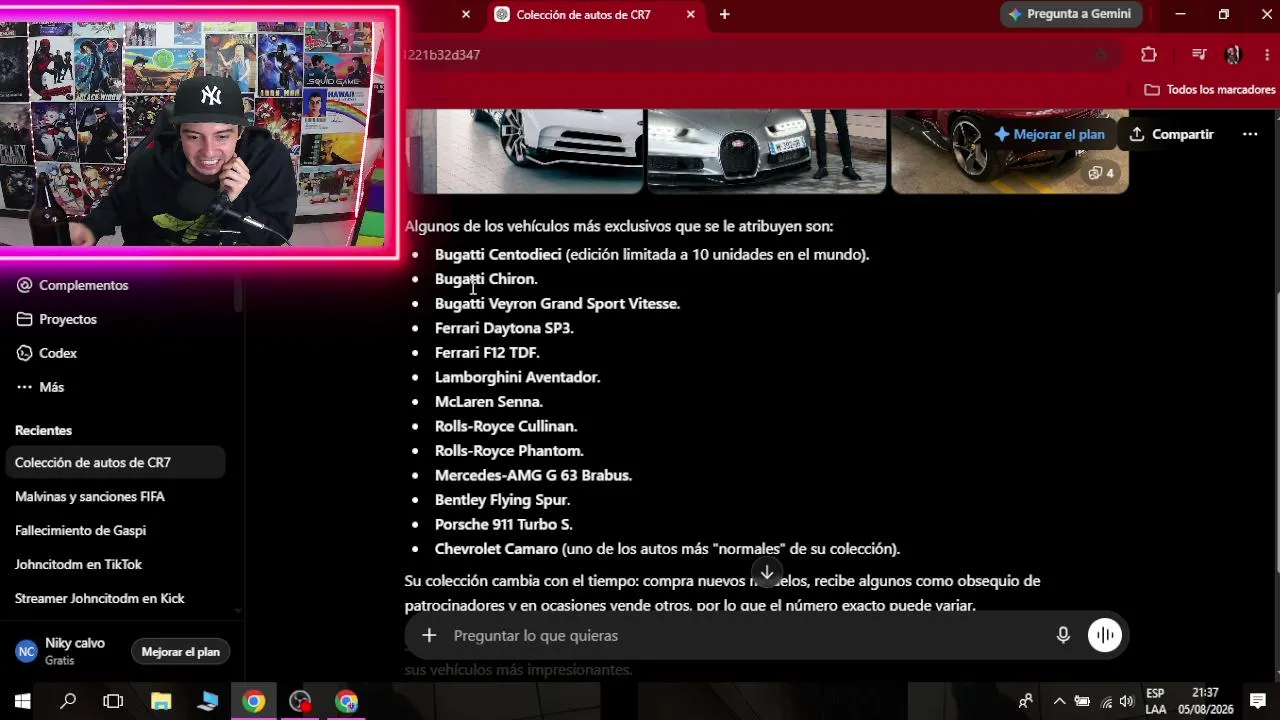Open the volume control in system tray

click(x=1127, y=701)
